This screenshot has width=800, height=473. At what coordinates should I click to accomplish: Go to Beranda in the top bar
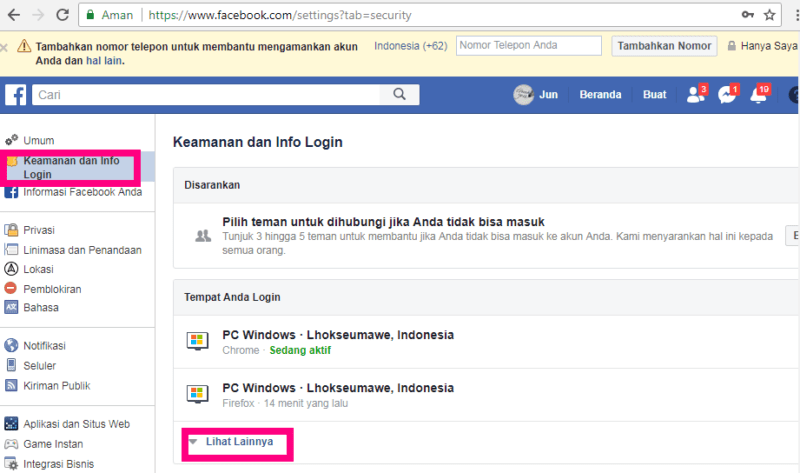(600, 95)
